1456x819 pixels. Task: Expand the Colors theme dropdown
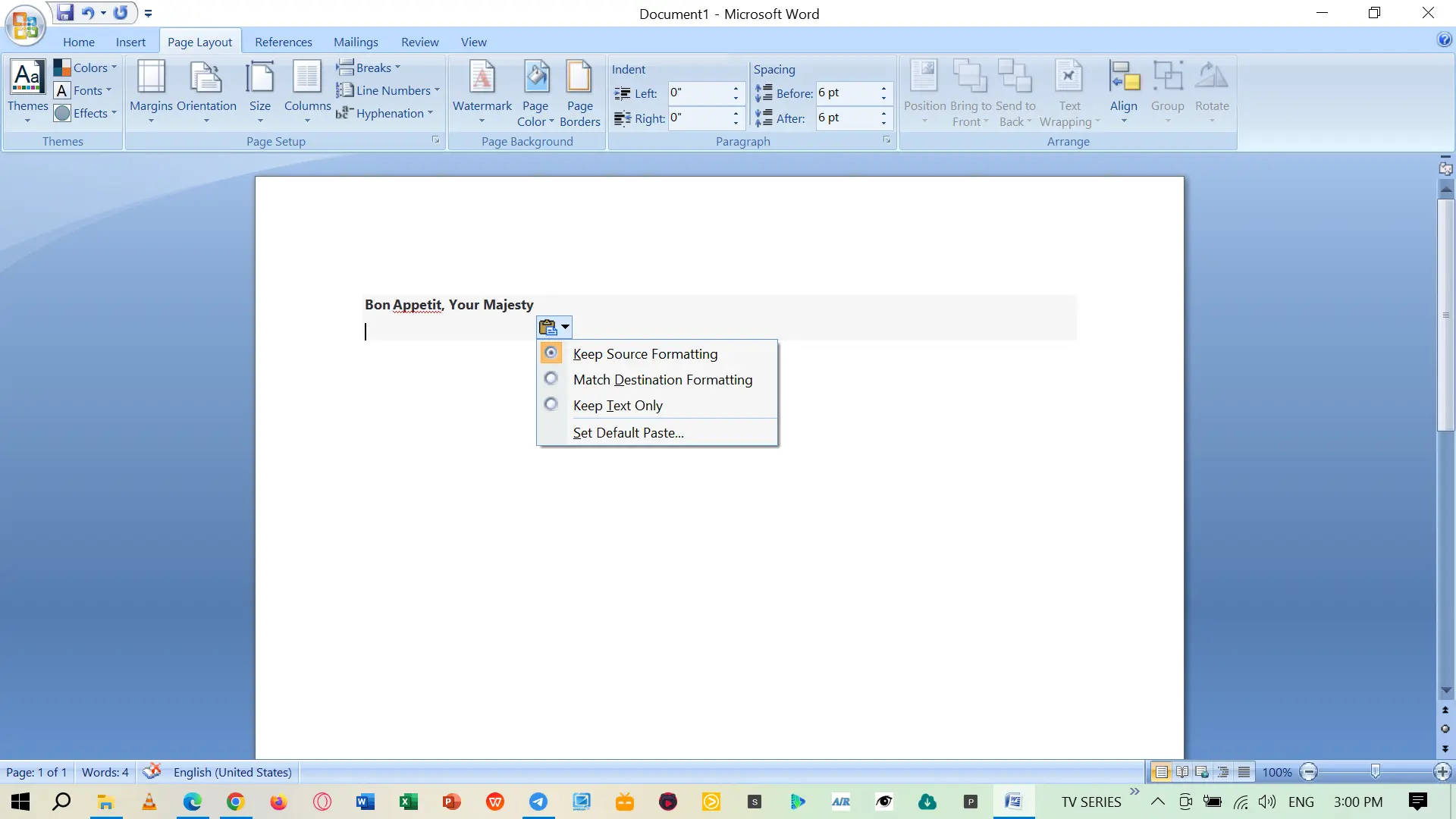click(x=86, y=67)
